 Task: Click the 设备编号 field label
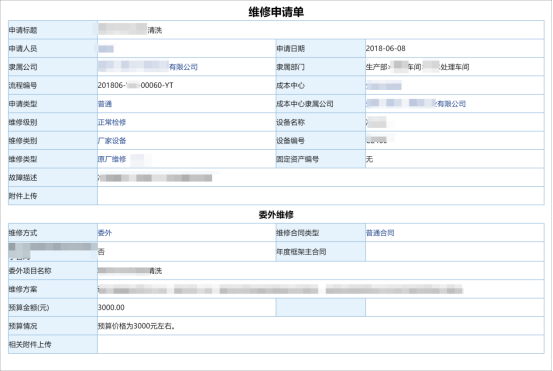(290, 141)
